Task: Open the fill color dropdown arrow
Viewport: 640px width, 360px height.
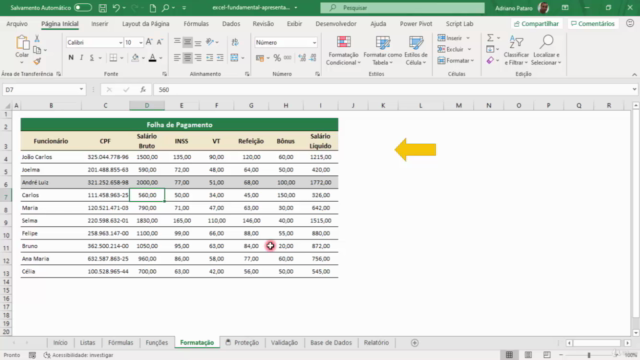Action: point(143,58)
